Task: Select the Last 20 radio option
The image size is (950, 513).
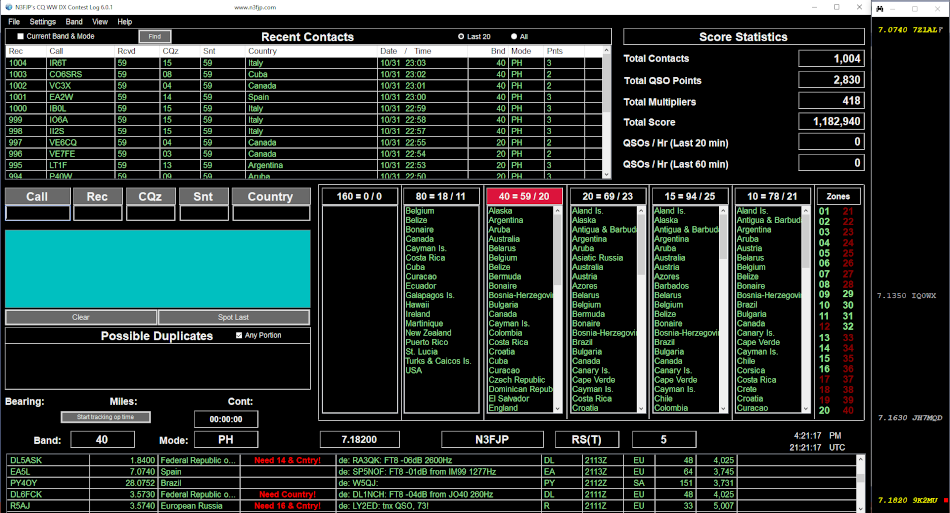Action: [x=461, y=37]
